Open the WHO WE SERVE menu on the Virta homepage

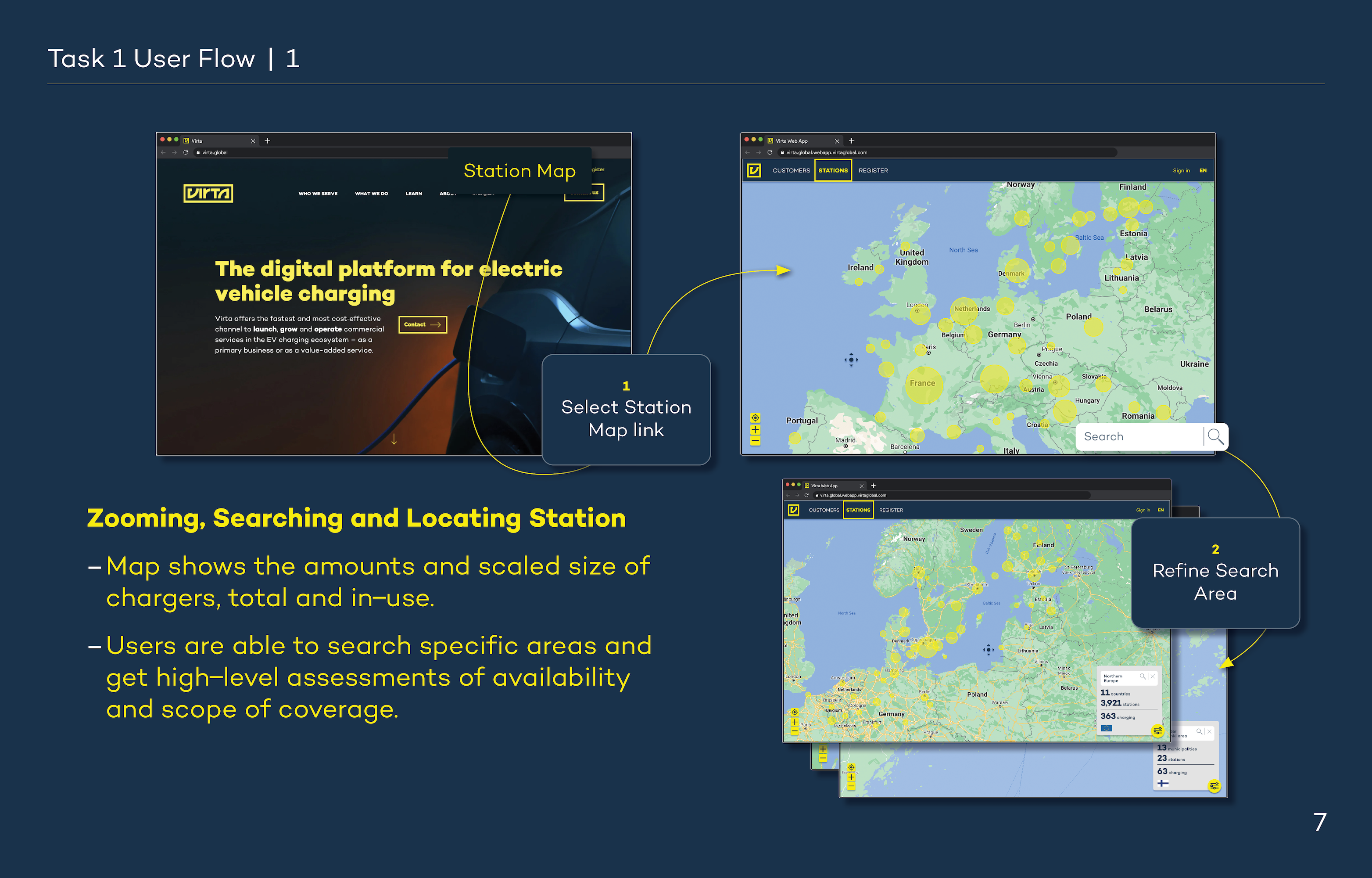(318, 194)
